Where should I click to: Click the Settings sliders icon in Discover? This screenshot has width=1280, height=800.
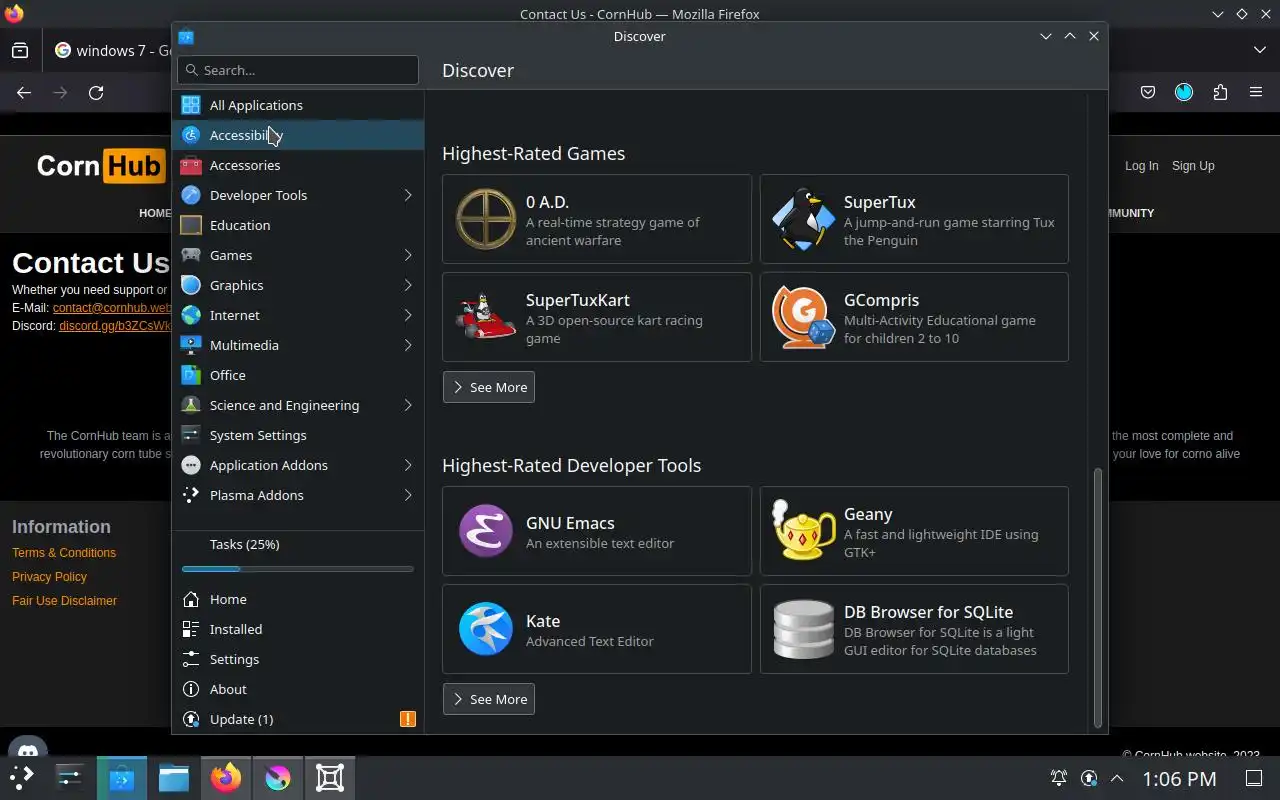click(191, 659)
